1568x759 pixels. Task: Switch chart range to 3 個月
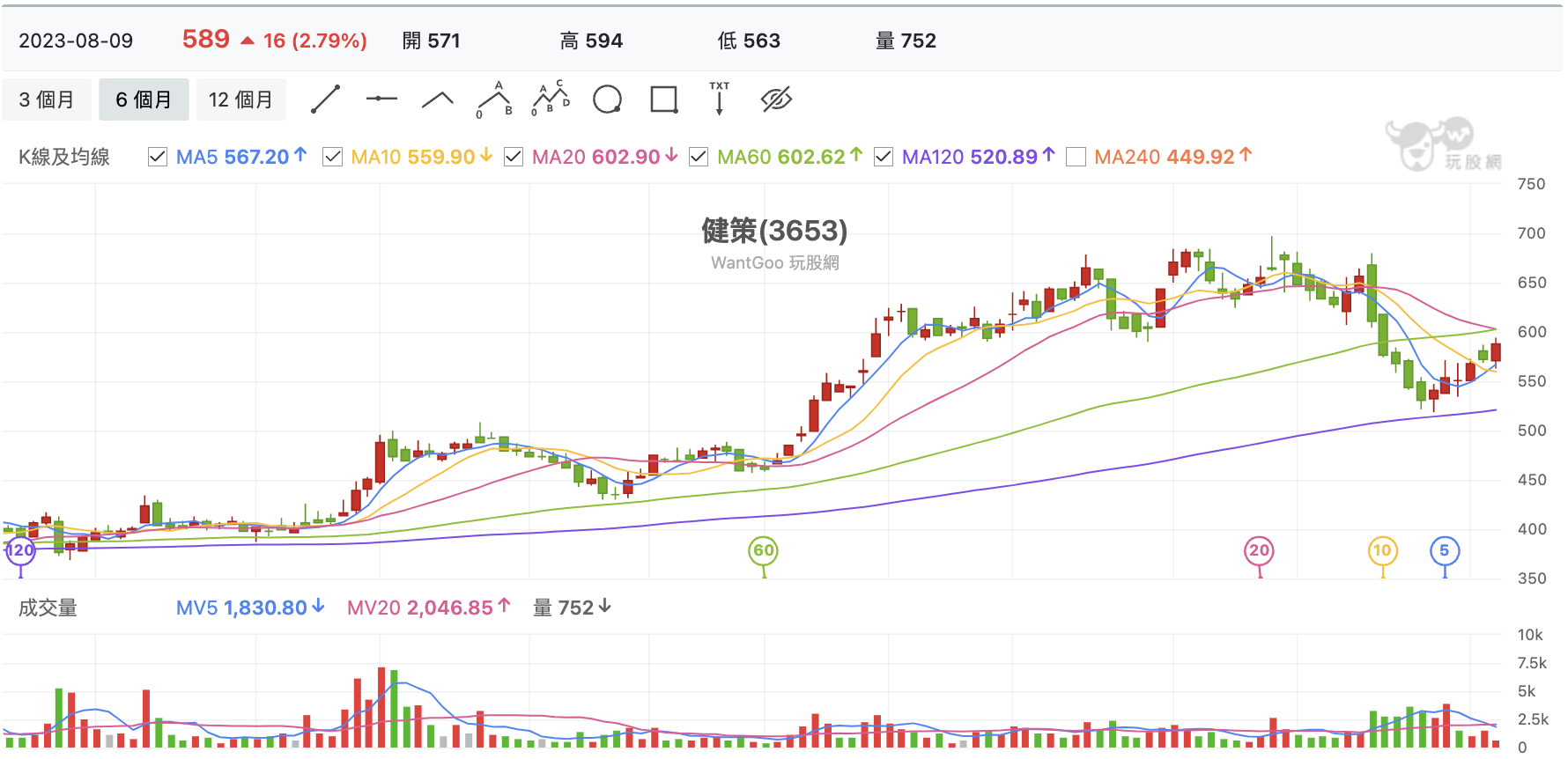[47, 99]
